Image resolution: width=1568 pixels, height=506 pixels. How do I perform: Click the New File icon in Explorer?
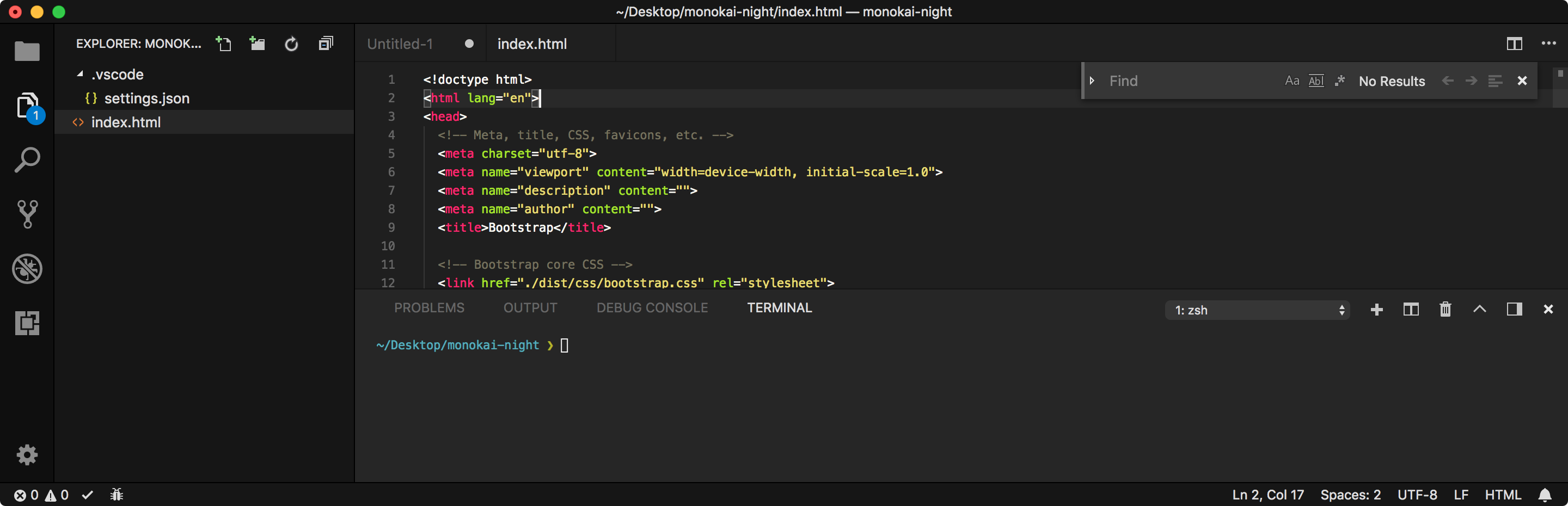coord(223,44)
